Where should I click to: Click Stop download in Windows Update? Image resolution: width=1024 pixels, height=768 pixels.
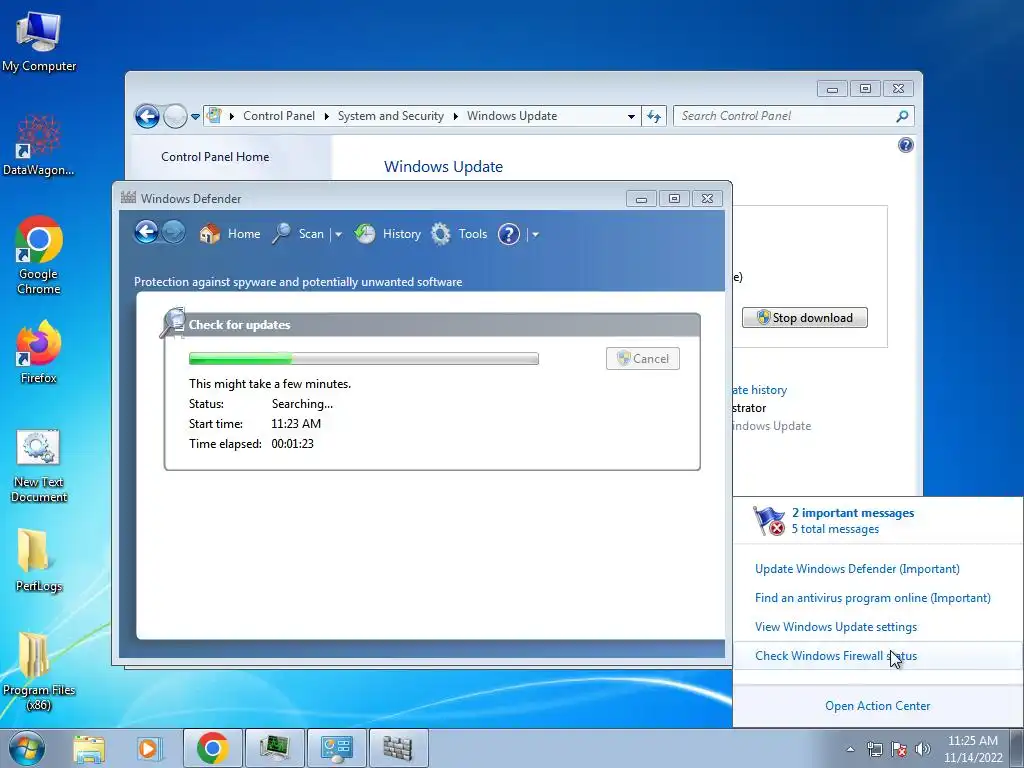tap(805, 317)
